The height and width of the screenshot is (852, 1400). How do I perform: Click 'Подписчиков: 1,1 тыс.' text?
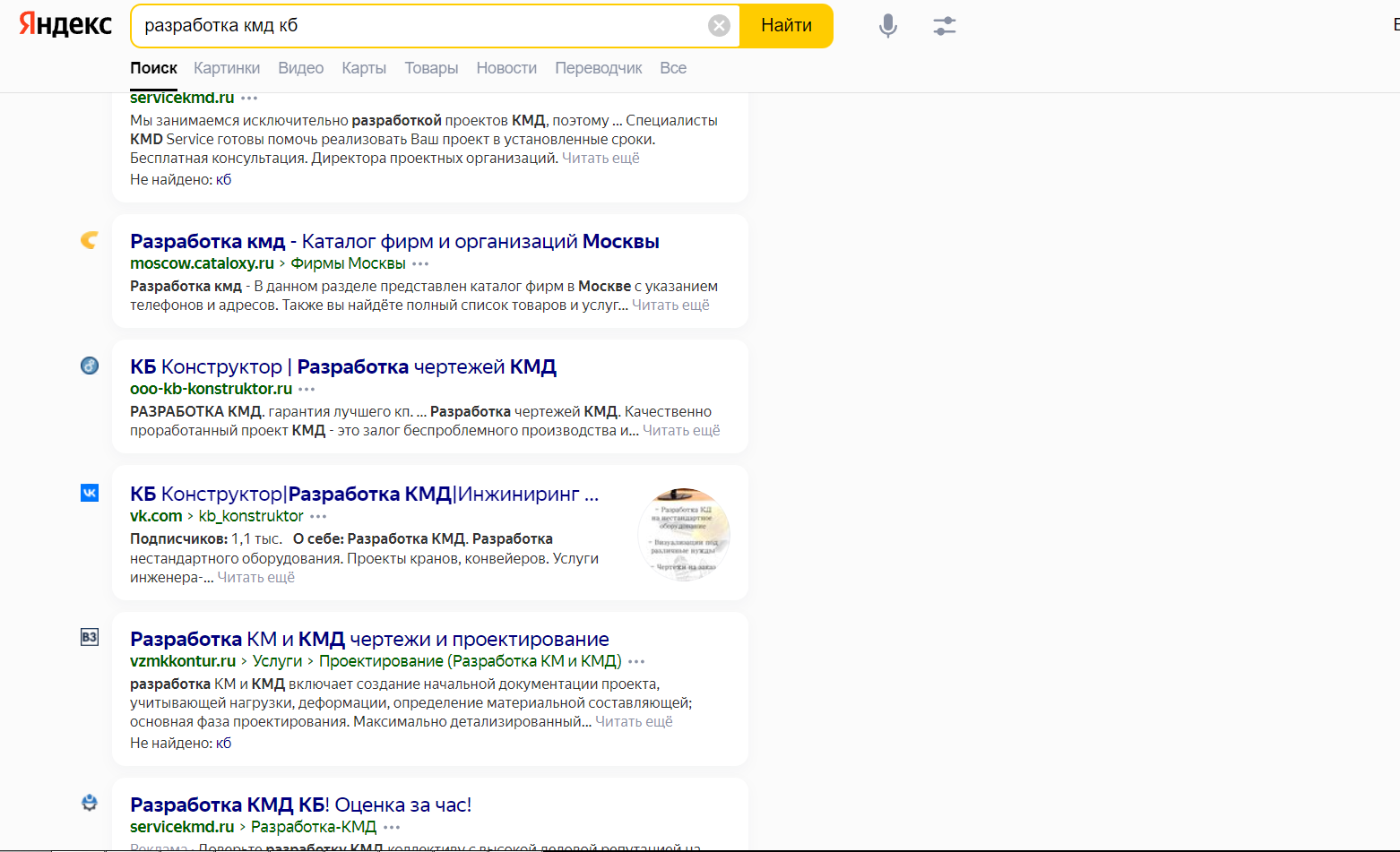pos(206,539)
